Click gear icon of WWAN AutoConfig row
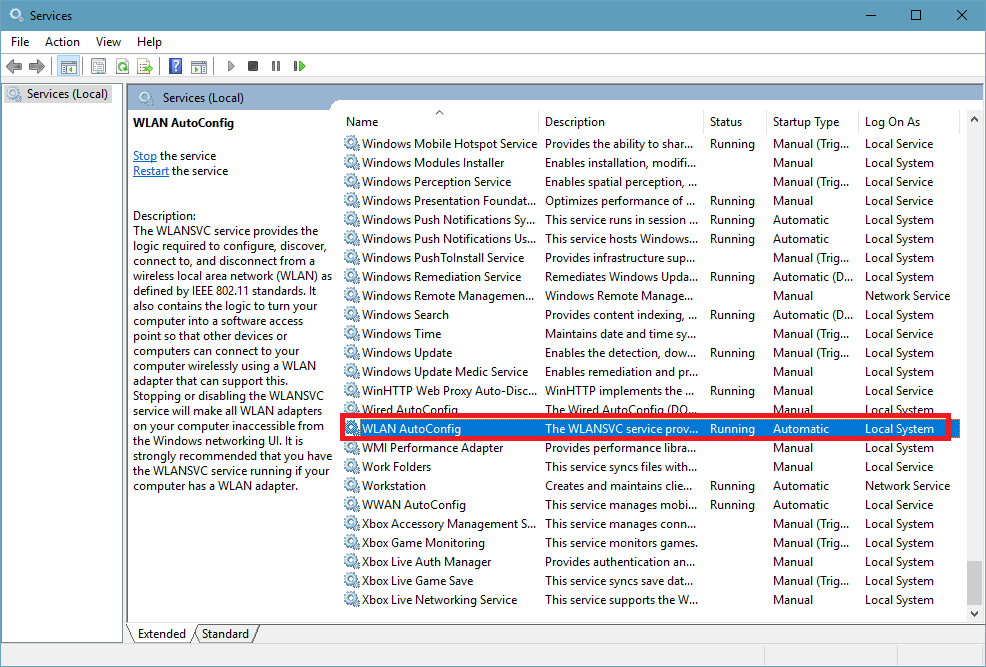 [x=352, y=504]
